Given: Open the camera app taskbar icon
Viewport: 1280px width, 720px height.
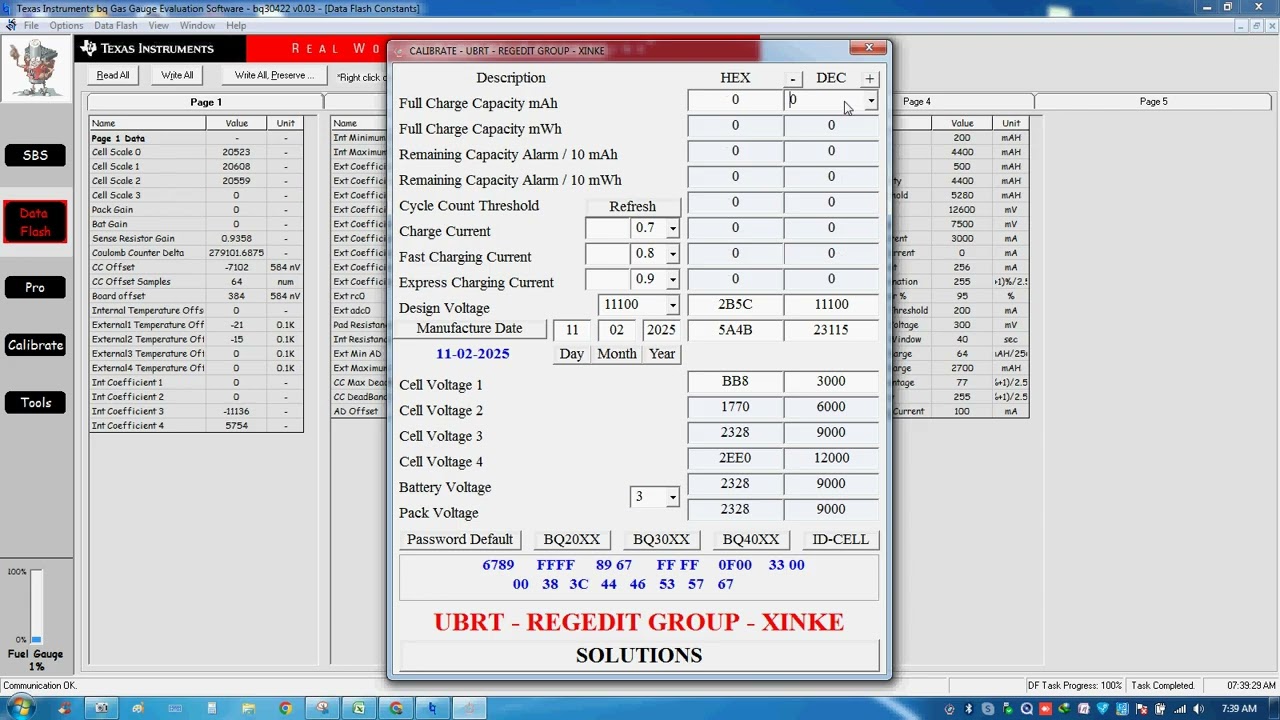Looking at the screenshot, I should click(x=101, y=708).
